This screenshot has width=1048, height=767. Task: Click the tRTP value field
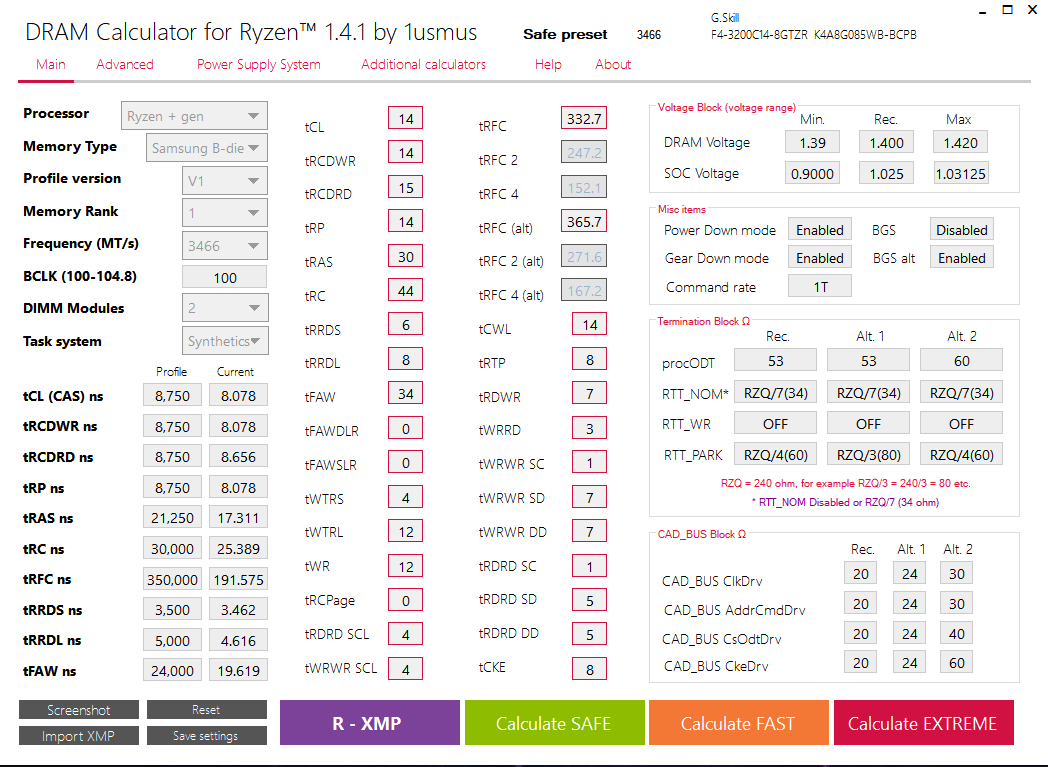pyautogui.click(x=590, y=359)
